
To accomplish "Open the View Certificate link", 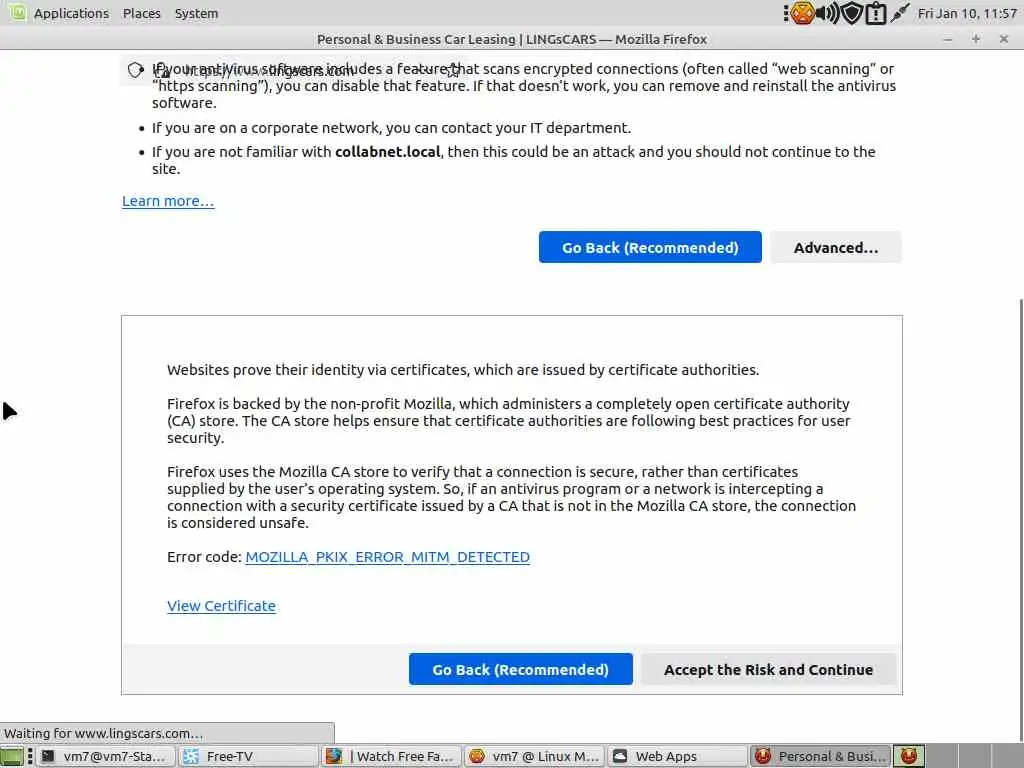I will [221, 606].
